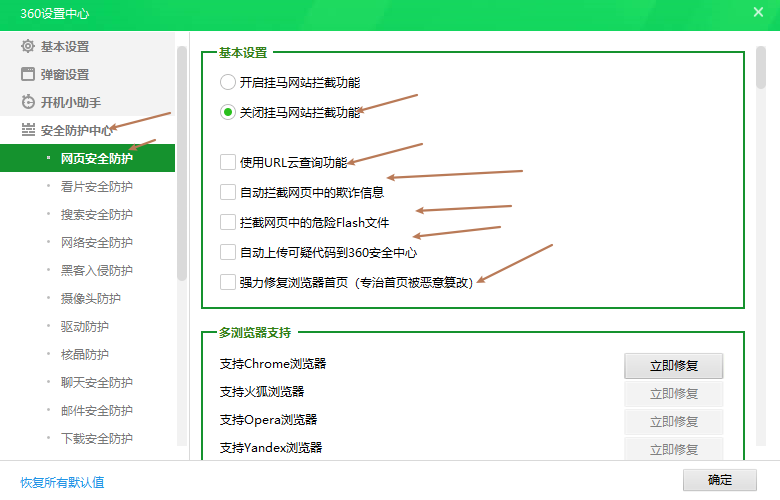Click the 360设置中心 title text
Screen dimensions: 780x500
point(54,13)
